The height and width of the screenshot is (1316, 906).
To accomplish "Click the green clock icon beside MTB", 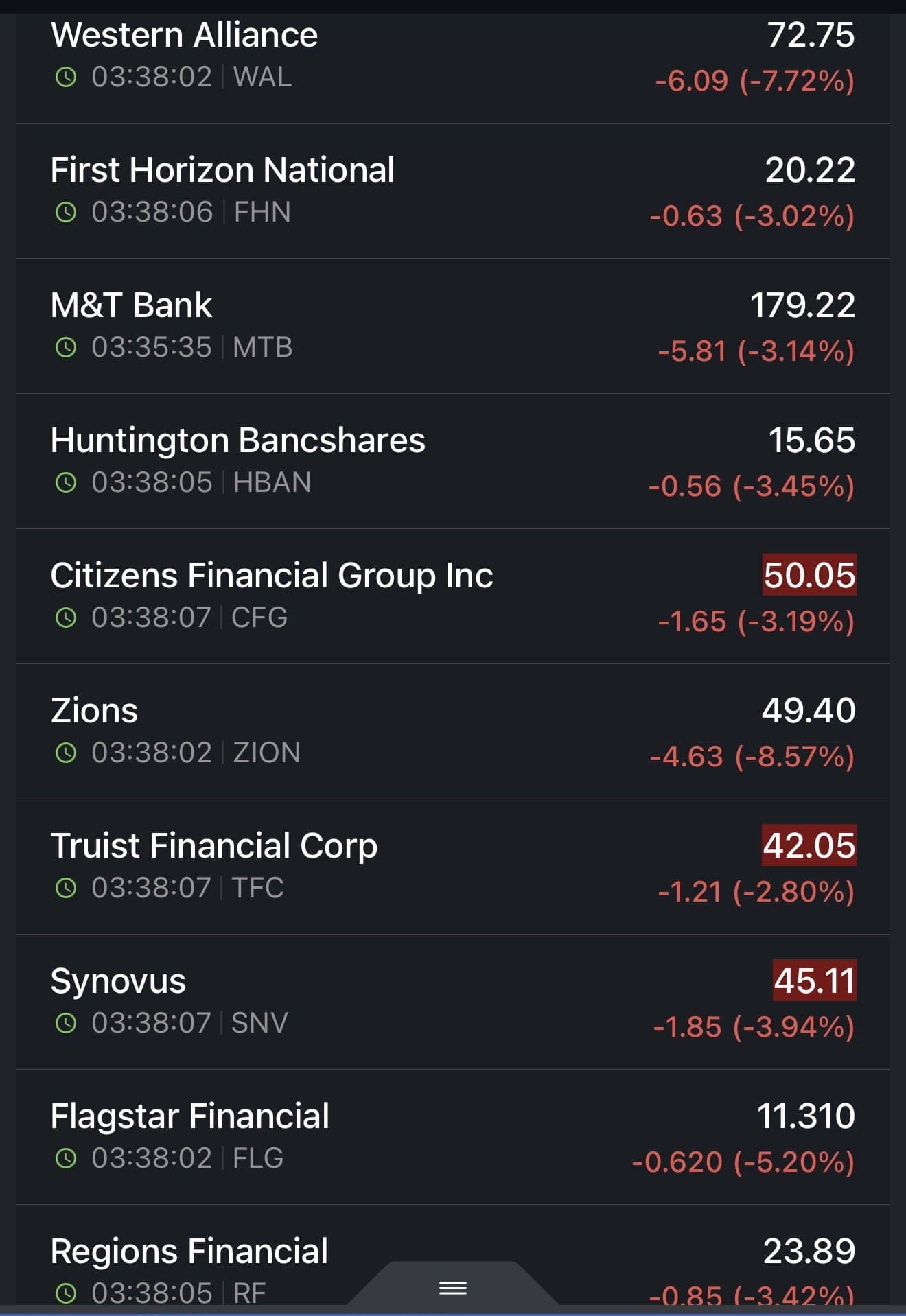I will coord(66,347).
